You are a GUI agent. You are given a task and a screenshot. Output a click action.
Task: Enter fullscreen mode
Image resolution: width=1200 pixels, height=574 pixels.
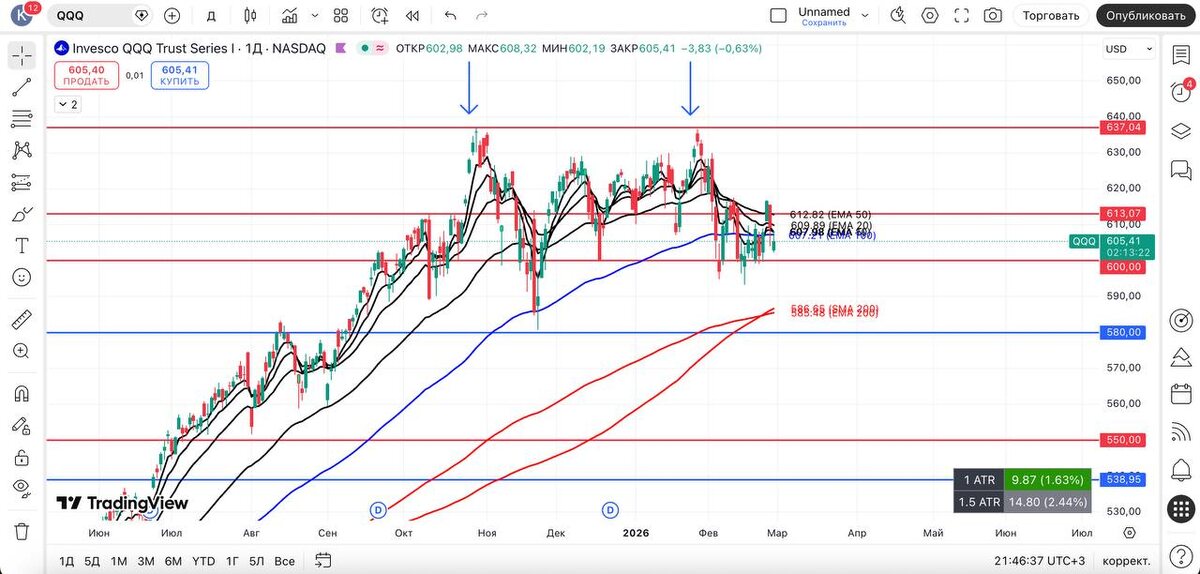pyautogui.click(x=962, y=16)
